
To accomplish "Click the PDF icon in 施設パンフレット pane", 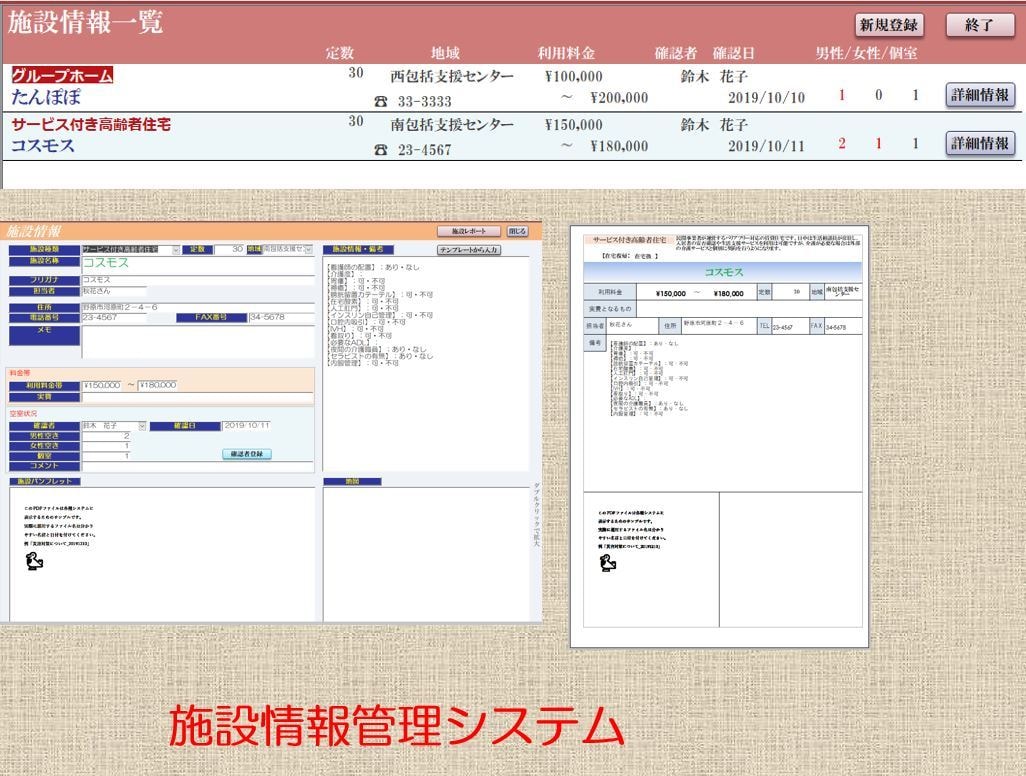I will point(34,561).
